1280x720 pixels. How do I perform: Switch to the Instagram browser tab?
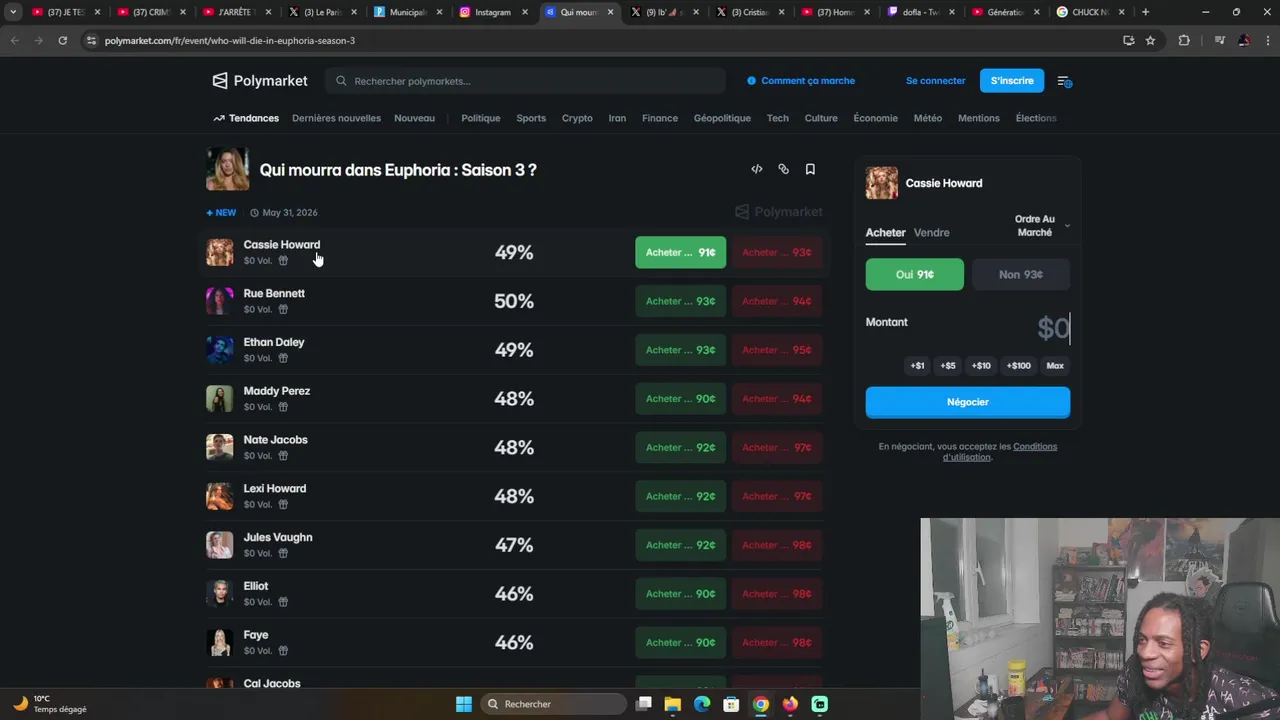coord(492,12)
